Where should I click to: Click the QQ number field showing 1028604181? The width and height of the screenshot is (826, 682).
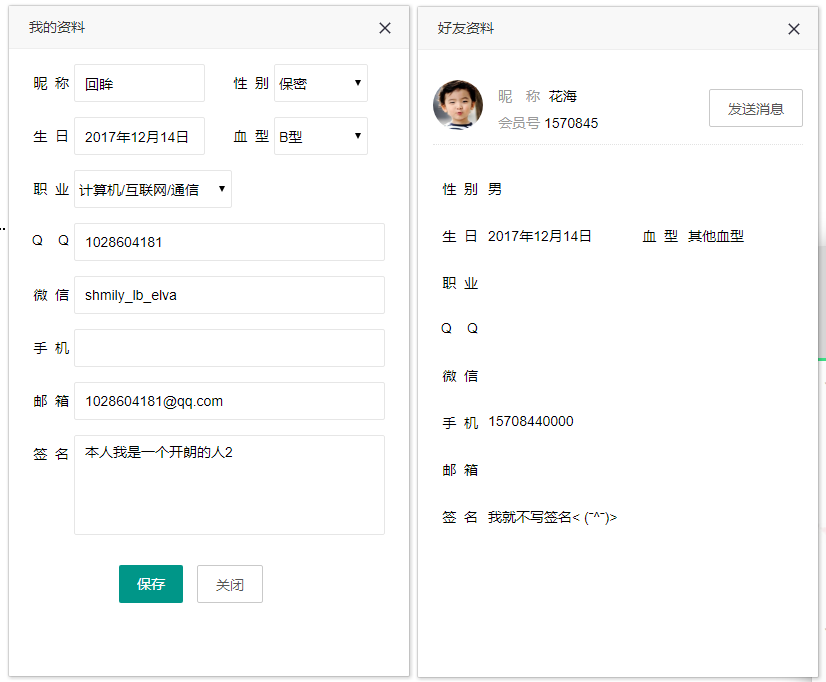pos(228,242)
